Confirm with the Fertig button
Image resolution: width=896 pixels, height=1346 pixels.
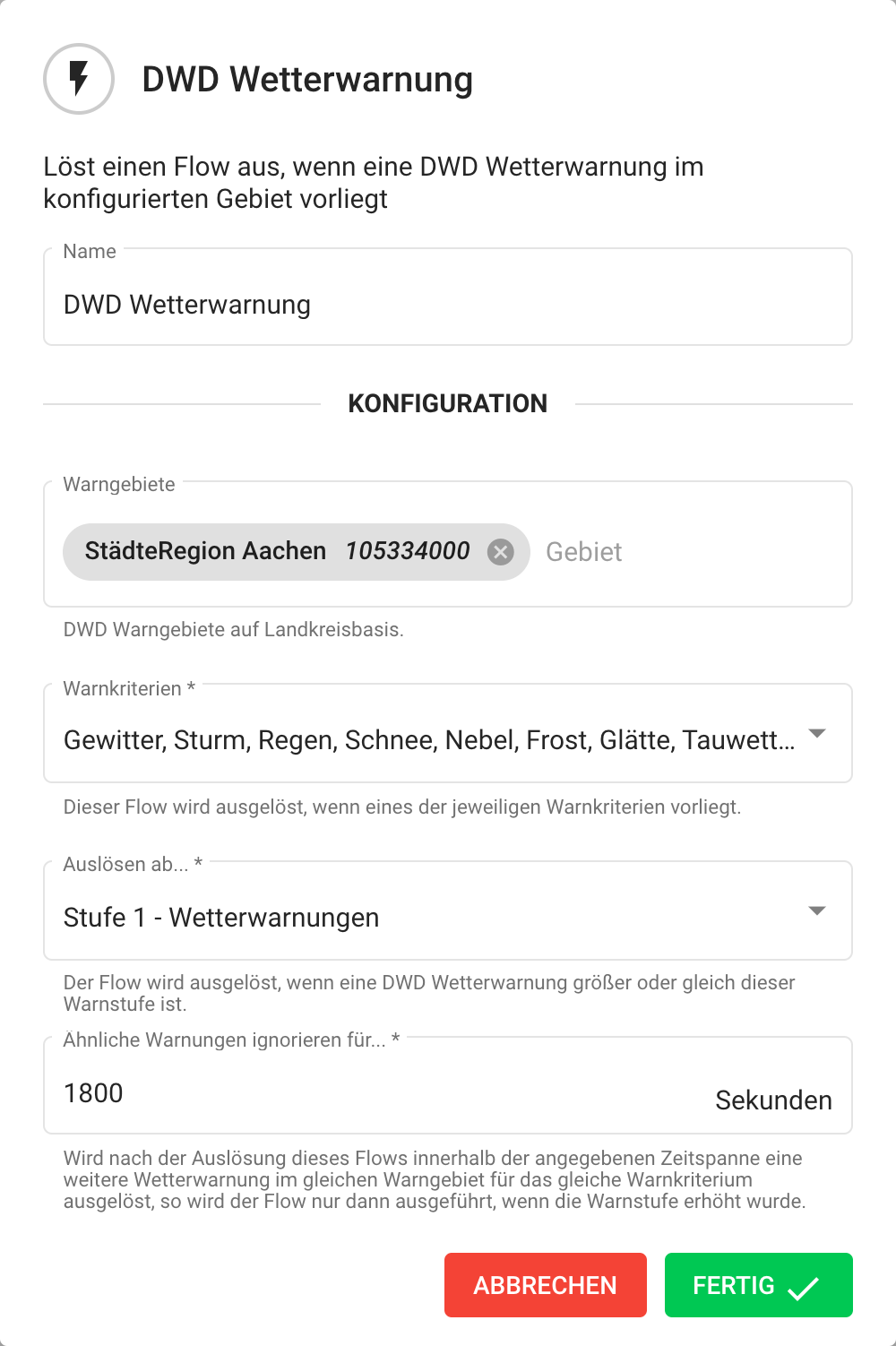(757, 1285)
